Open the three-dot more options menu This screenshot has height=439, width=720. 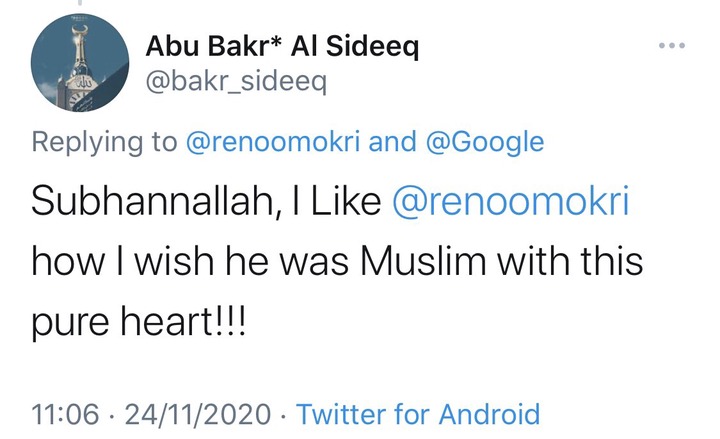pyautogui.click(x=672, y=45)
